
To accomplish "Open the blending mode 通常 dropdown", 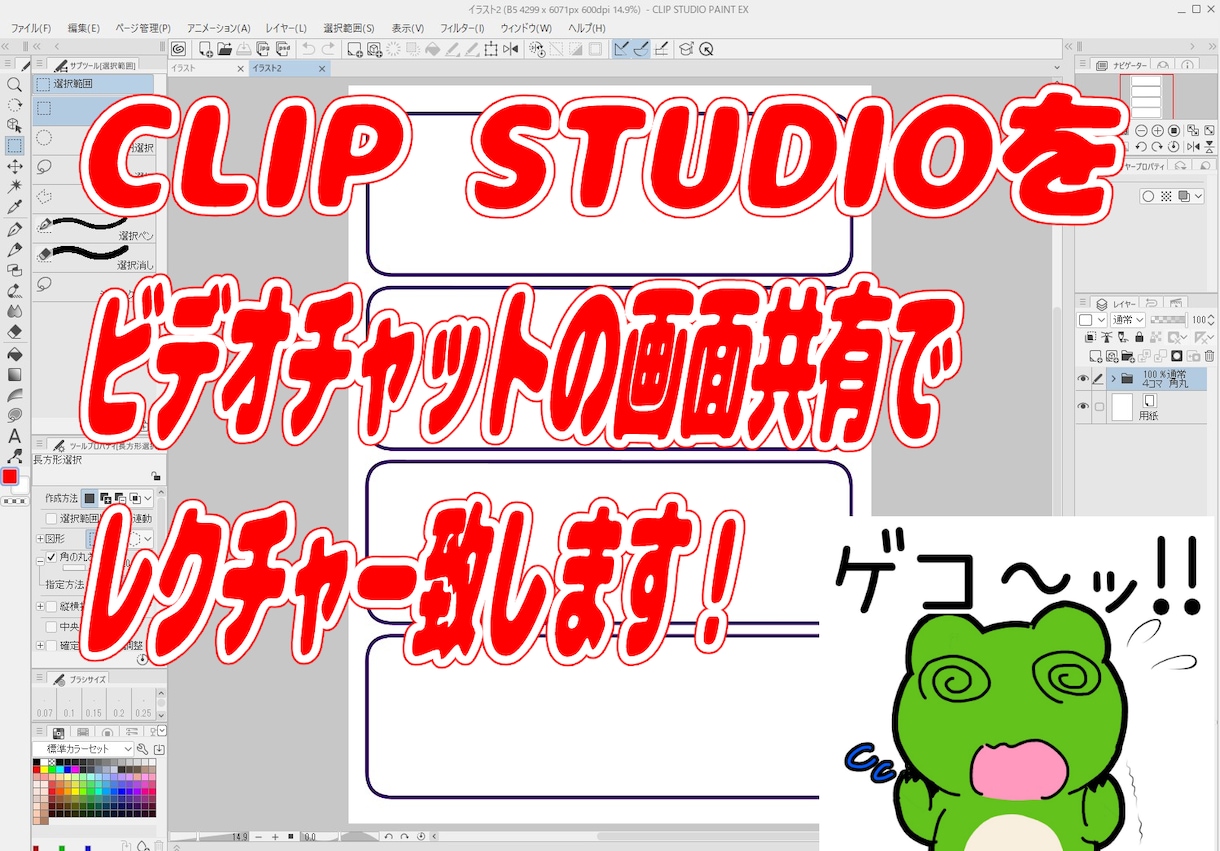I will 1126,320.
